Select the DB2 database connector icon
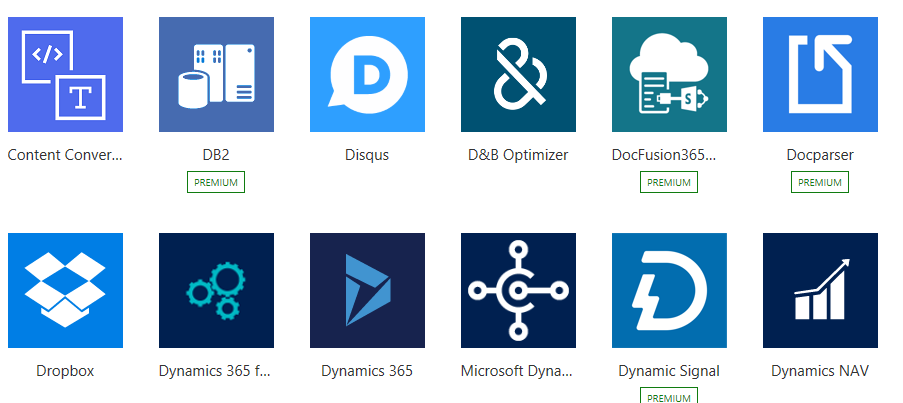The height and width of the screenshot is (403, 903). tap(217, 74)
